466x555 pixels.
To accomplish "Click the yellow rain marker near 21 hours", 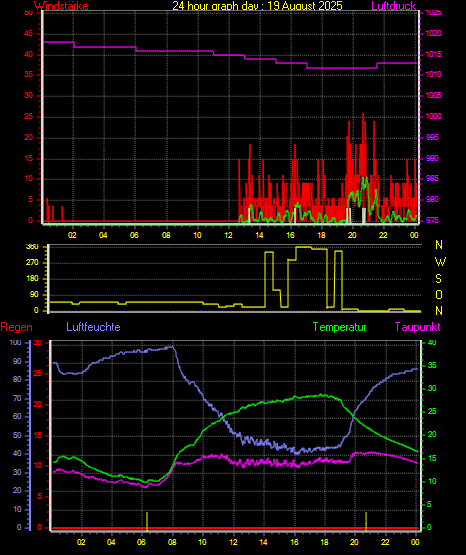I will pyautogui.click(x=366, y=521).
